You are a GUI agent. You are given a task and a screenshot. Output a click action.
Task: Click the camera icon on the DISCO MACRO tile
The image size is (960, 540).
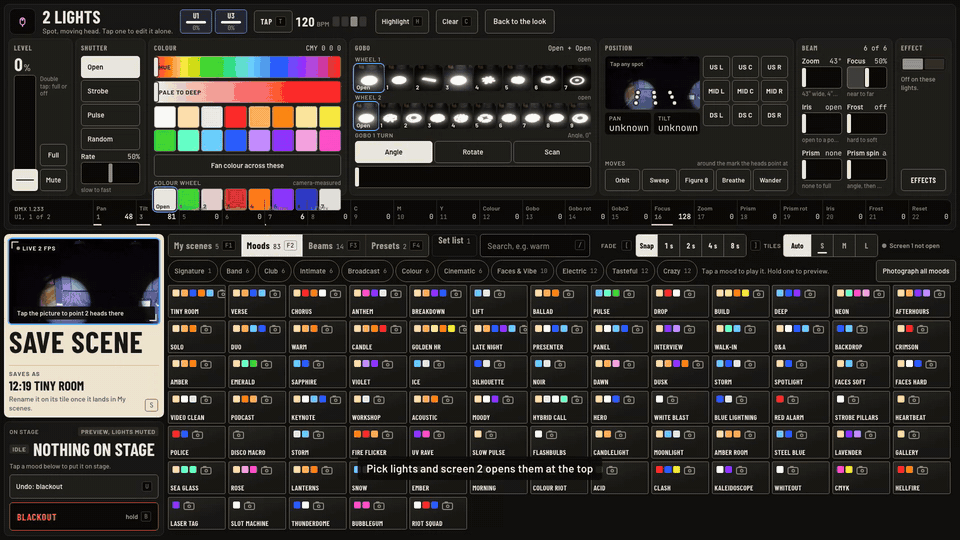pyautogui.click(x=238, y=435)
